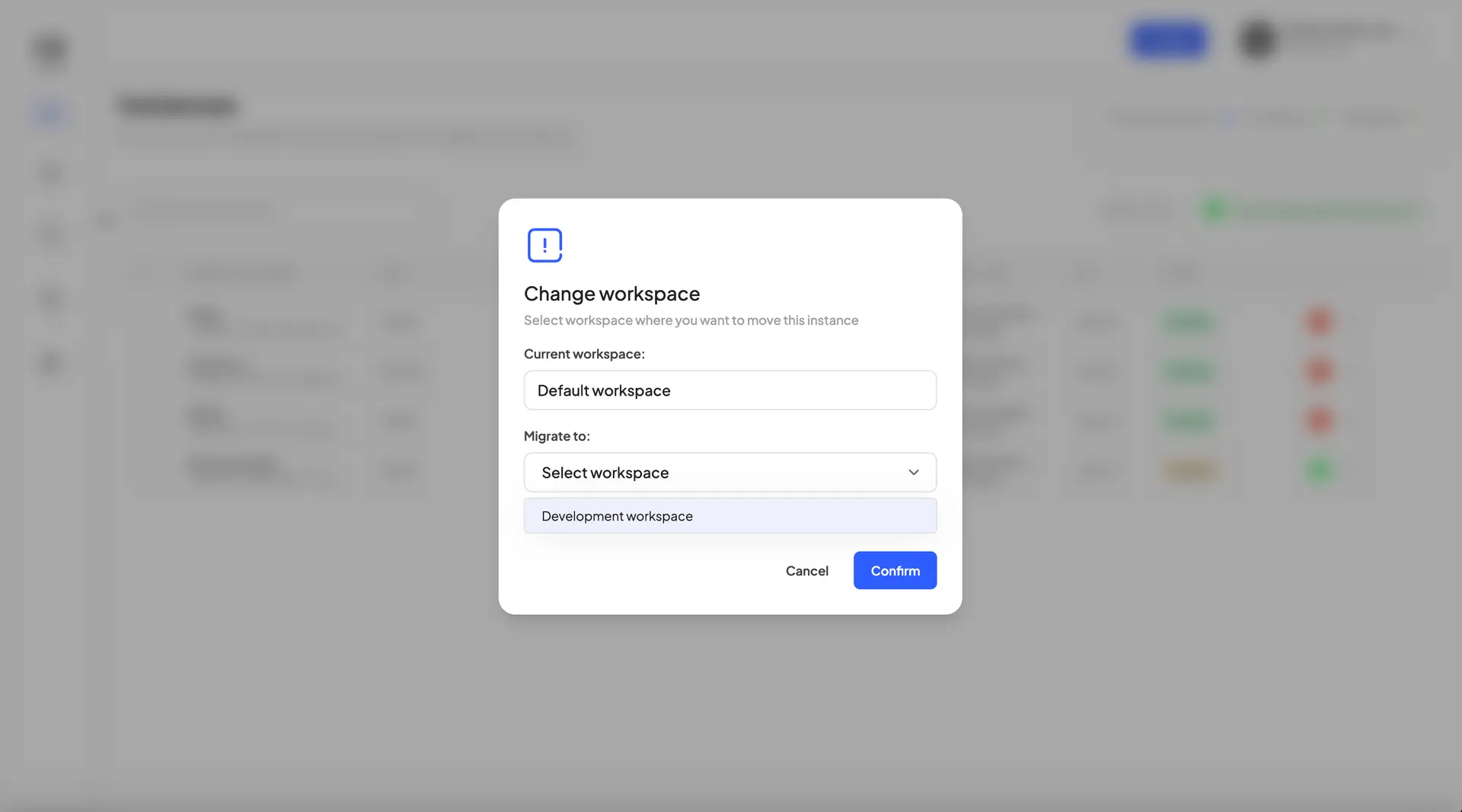Click the exclamation alert icon in the dialog

544,245
